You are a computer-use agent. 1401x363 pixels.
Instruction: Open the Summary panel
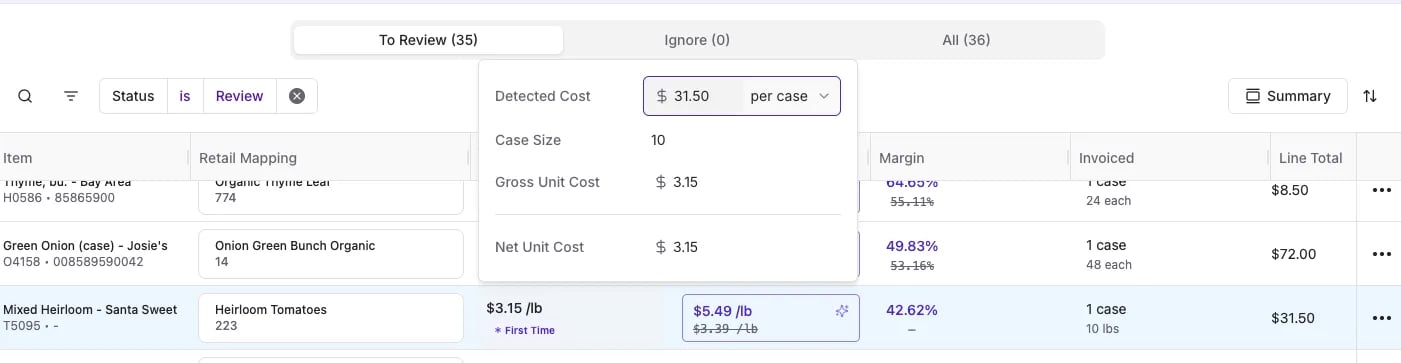pyautogui.click(x=1288, y=96)
